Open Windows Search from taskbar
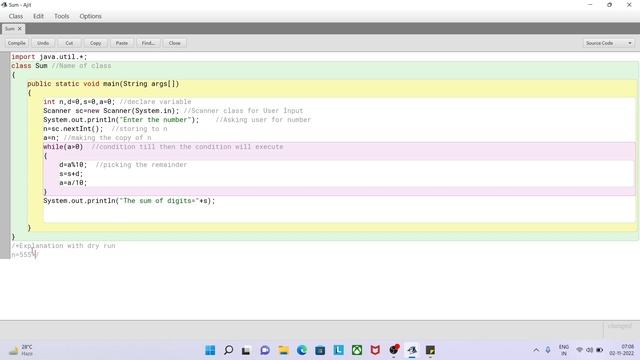The width and height of the screenshot is (640, 360). click(229, 350)
